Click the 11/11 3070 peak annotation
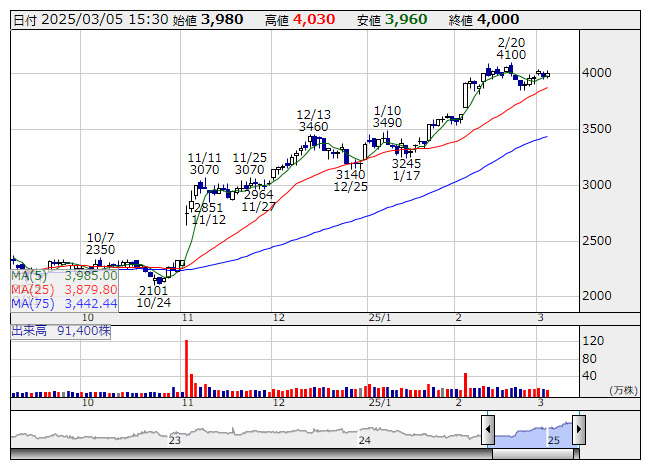The width and height of the screenshot is (653, 470). (204, 164)
